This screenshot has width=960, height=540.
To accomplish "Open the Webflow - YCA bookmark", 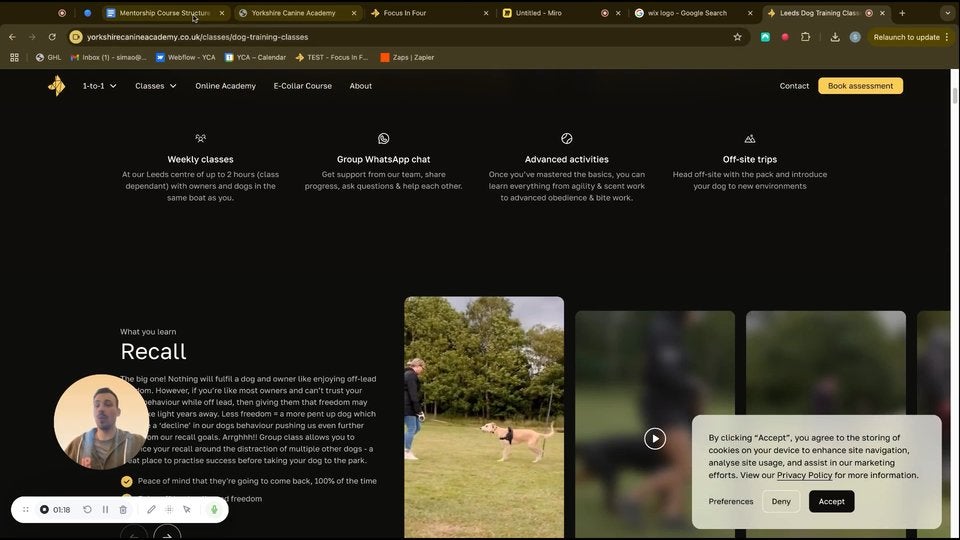I will [186, 57].
